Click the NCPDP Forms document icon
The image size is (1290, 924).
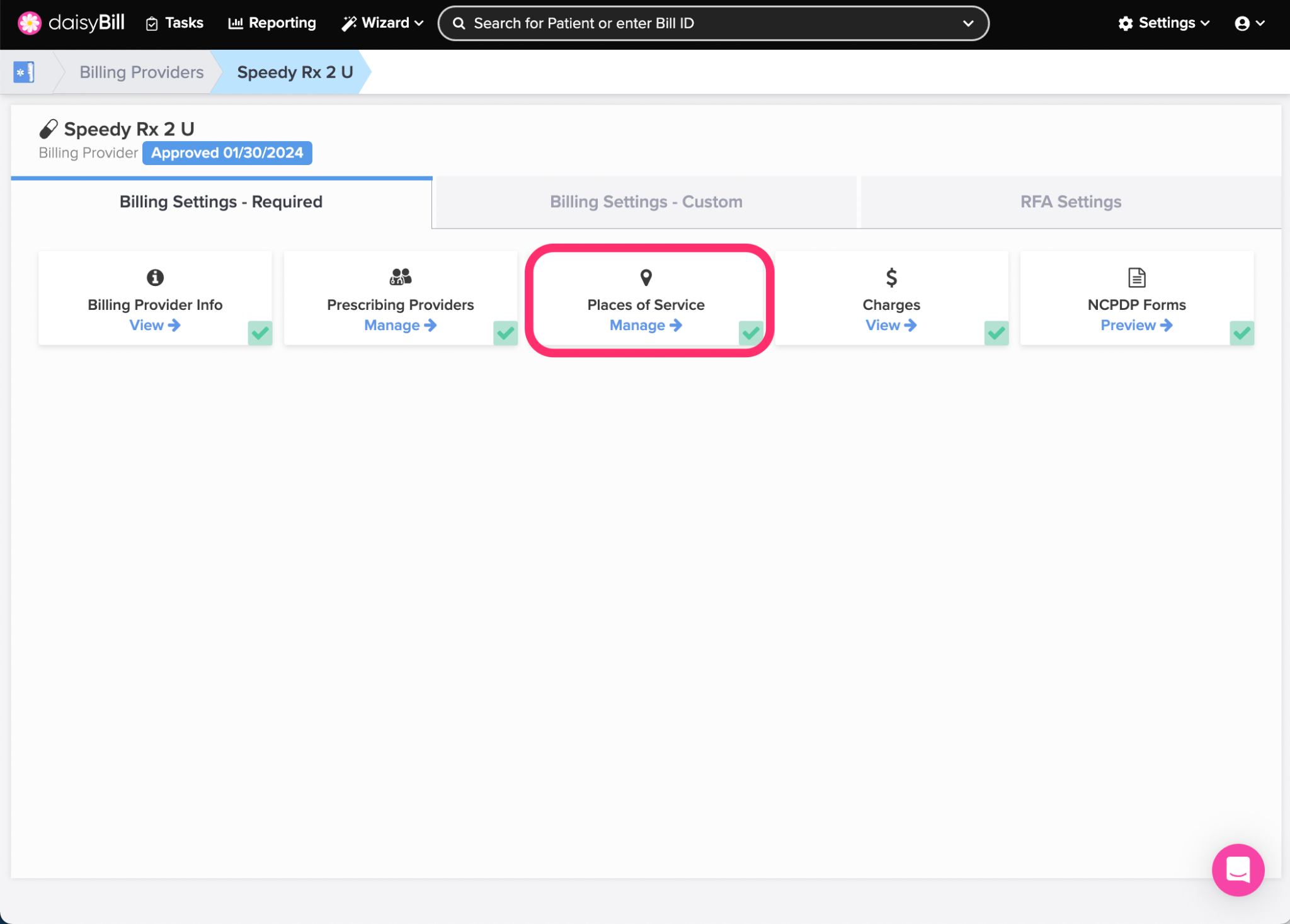[x=1136, y=277]
